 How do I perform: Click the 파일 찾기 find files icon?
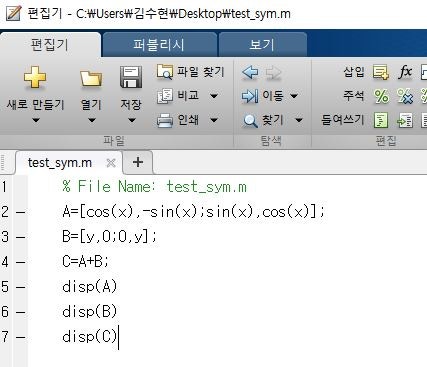[165, 72]
